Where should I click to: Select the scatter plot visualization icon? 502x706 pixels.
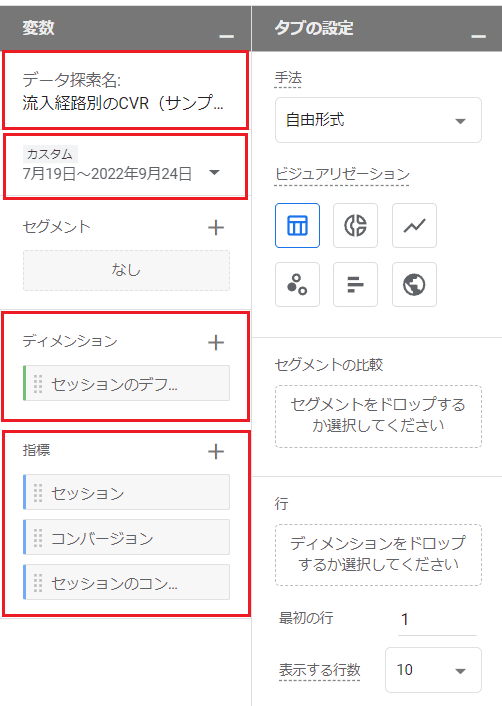[297, 284]
